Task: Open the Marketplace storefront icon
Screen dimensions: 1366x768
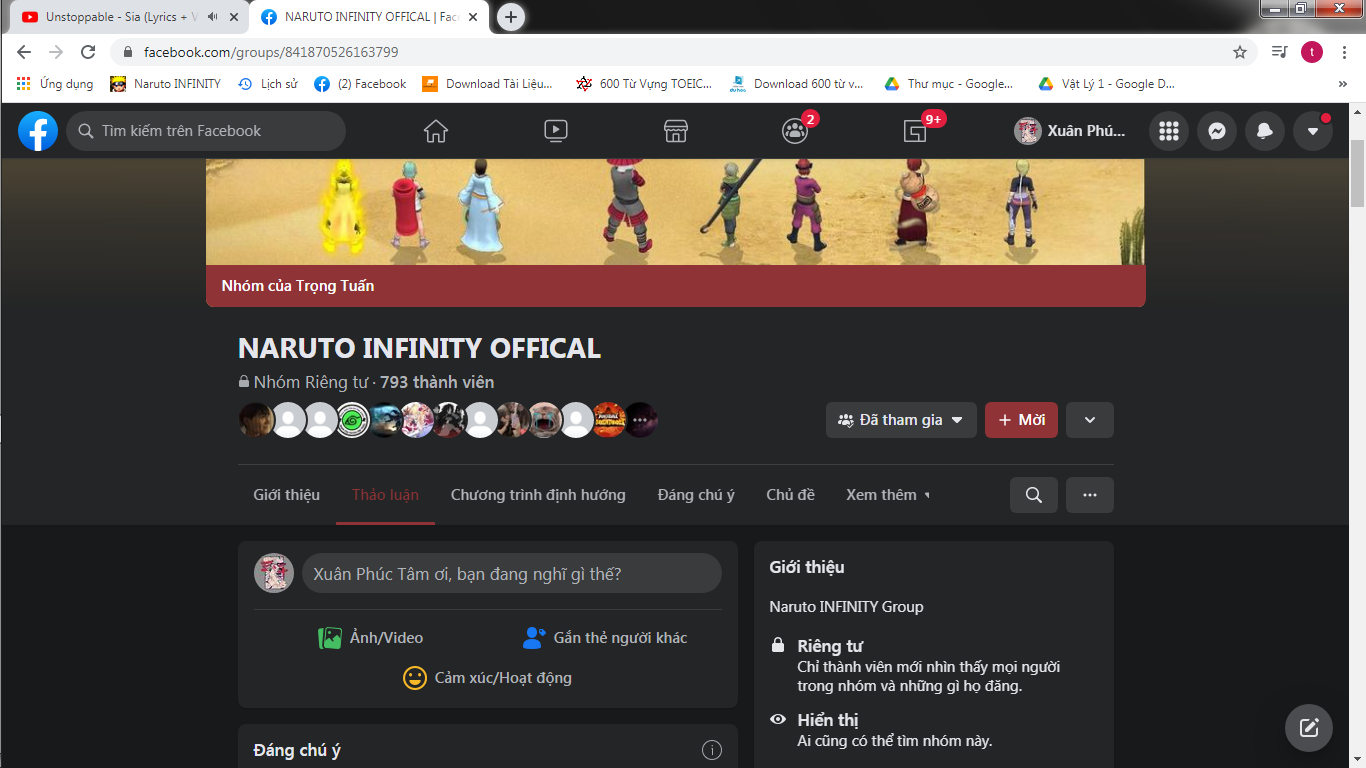Action: coord(676,131)
